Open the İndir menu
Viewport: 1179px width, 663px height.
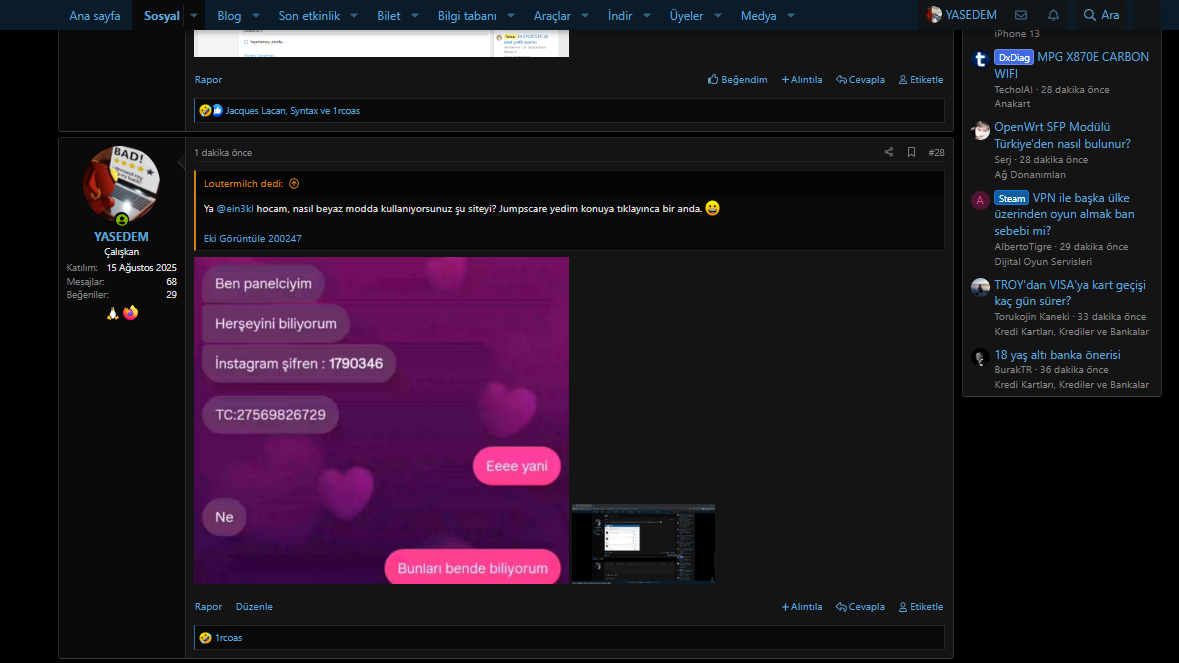click(x=620, y=15)
